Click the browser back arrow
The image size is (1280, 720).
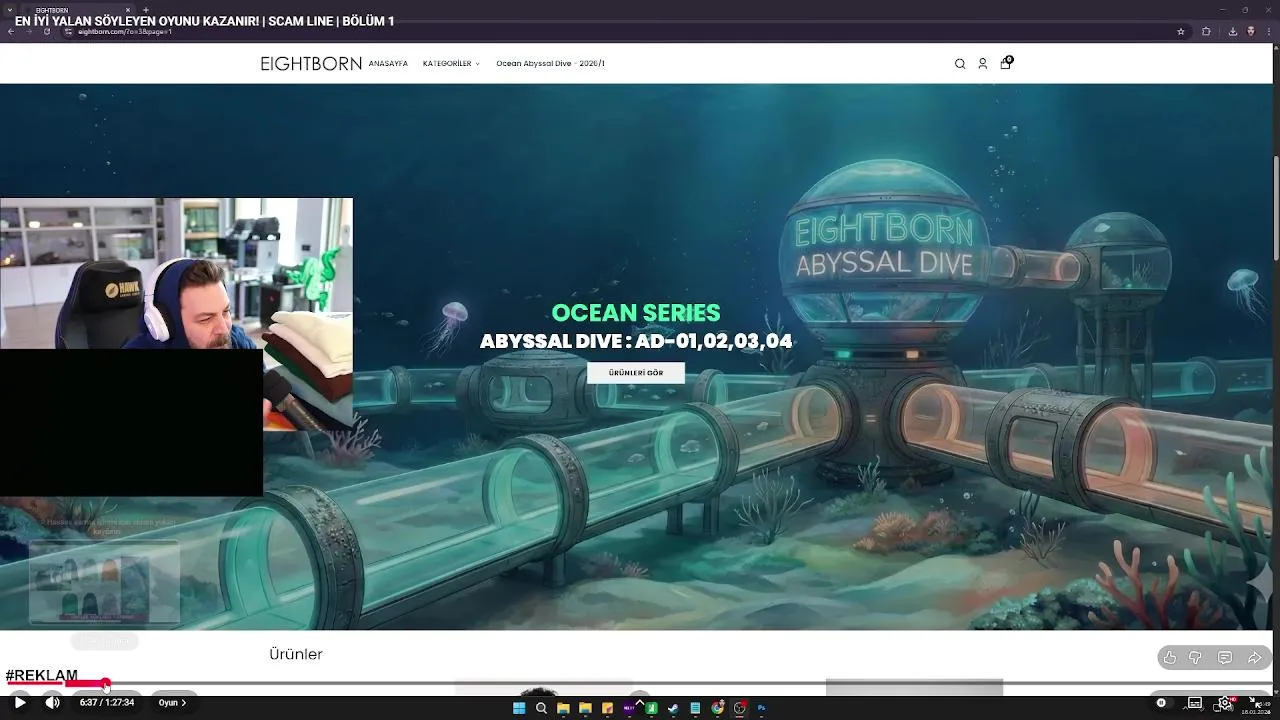point(11,31)
